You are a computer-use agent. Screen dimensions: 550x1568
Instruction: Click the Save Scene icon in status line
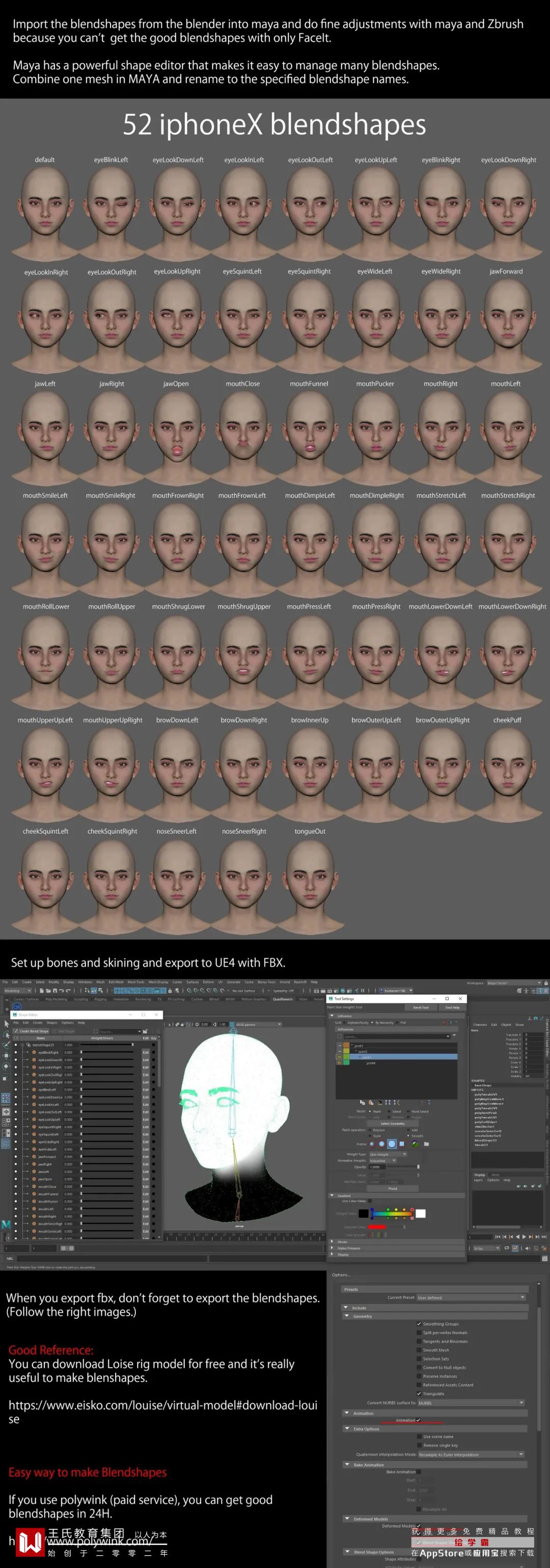pyautogui.click(x=55, y=991)
